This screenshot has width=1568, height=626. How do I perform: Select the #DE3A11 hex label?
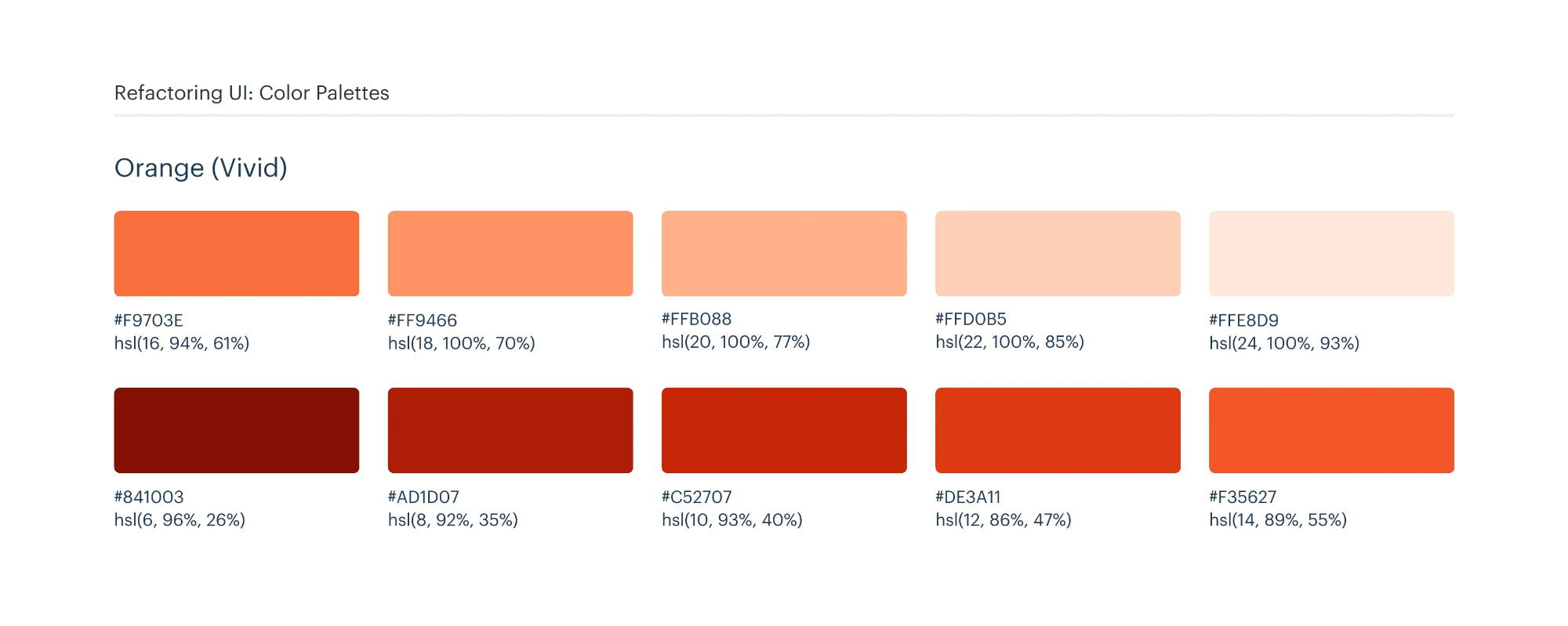968,497
